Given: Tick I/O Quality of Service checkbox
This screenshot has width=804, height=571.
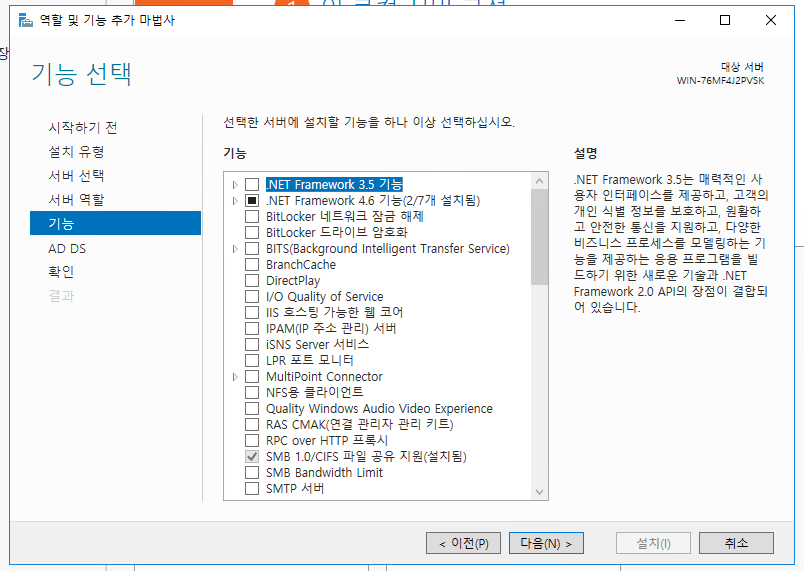Looking at the screenshot, I should tap(252, 297).
